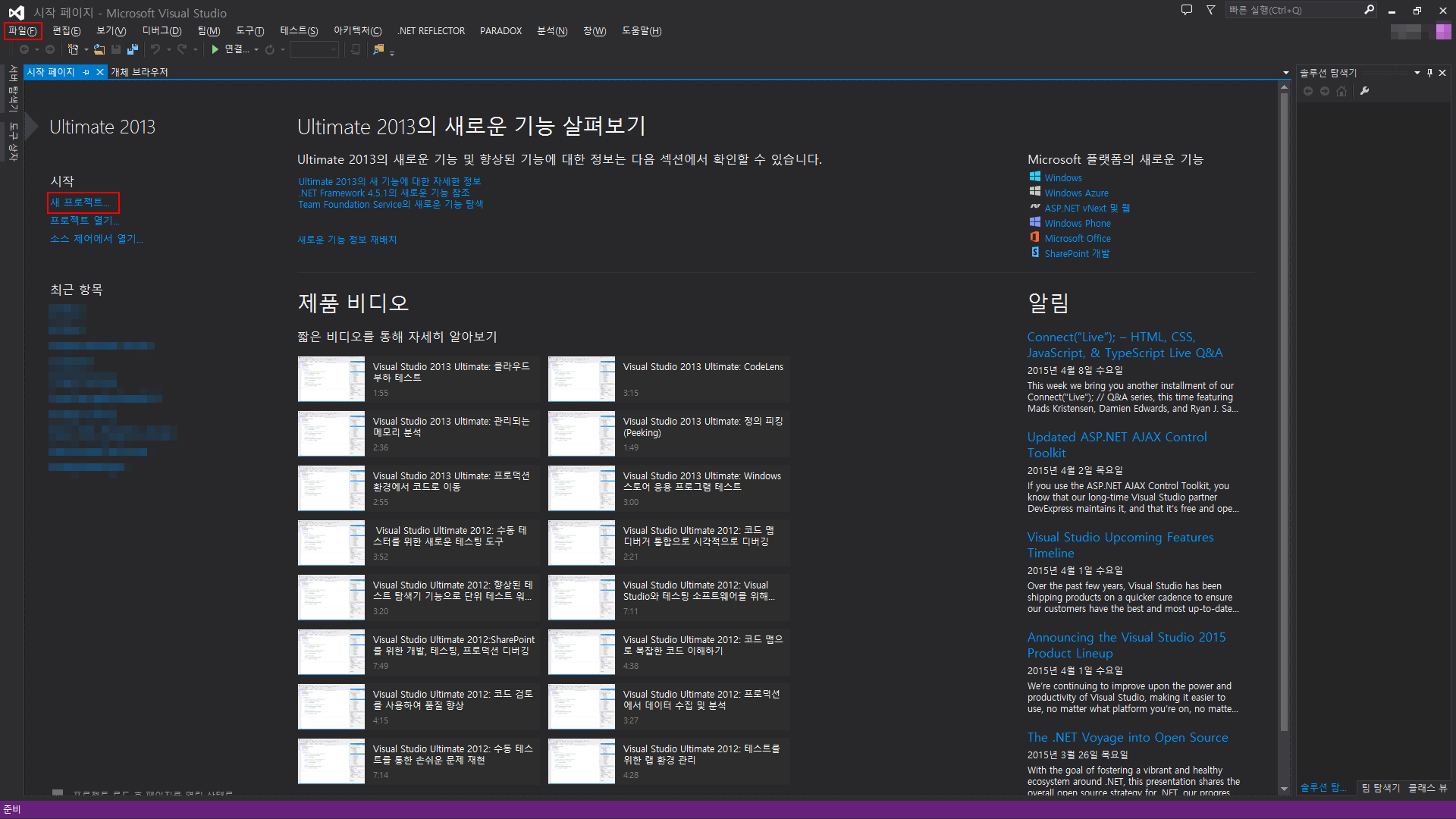1456x819 pixels.
Task: Open the New Project dropdown arrow
Action: point(86,50)
